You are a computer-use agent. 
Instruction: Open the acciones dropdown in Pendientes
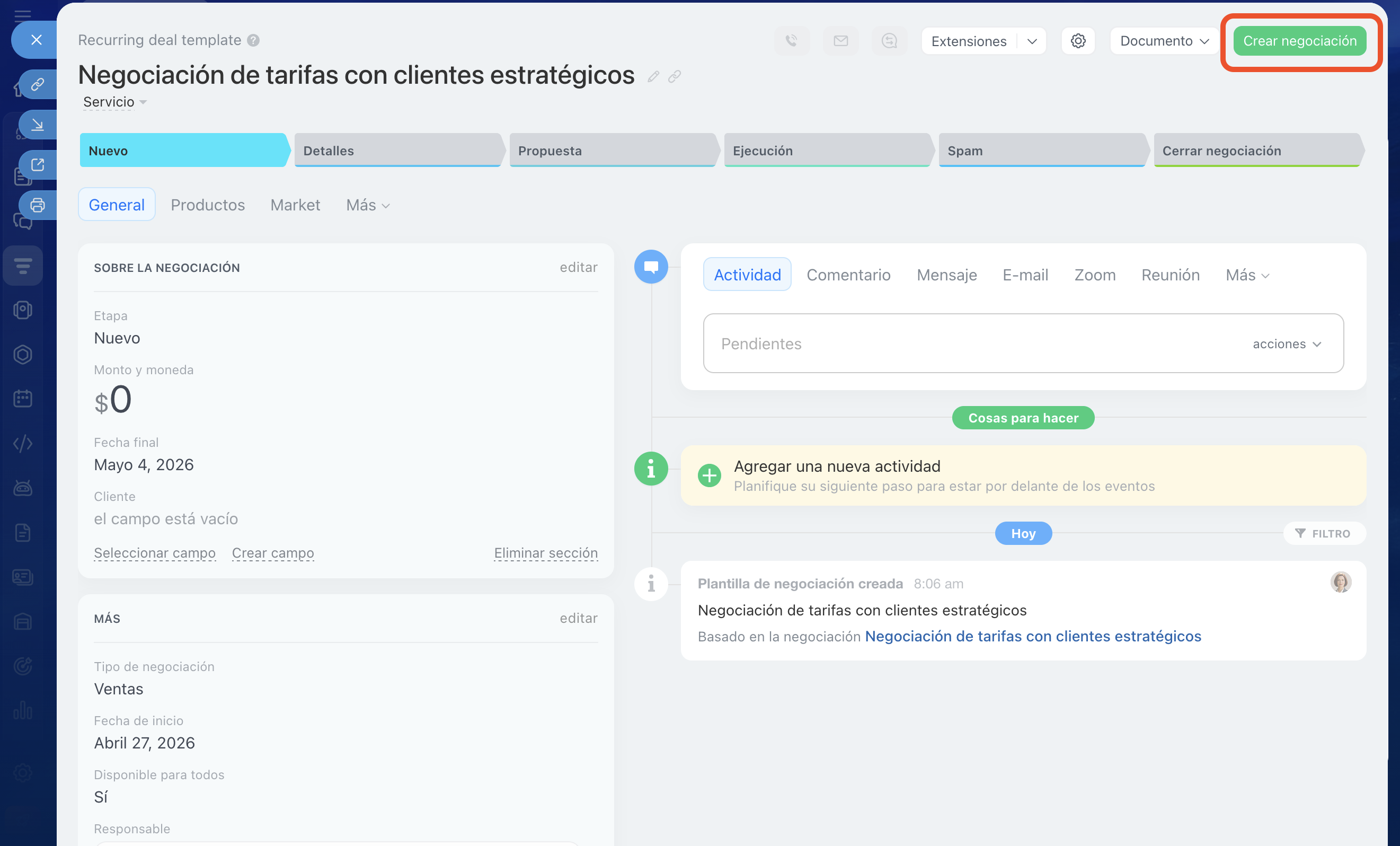1287,344
